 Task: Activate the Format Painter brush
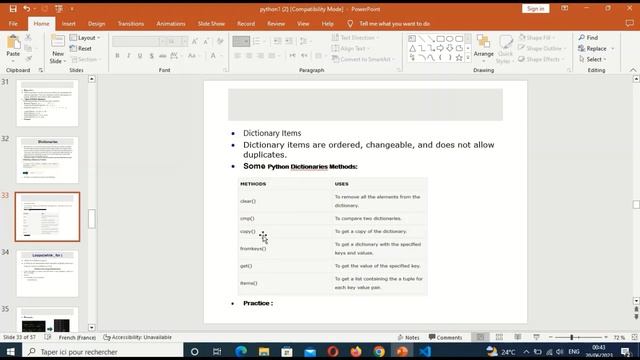point(28,59)
